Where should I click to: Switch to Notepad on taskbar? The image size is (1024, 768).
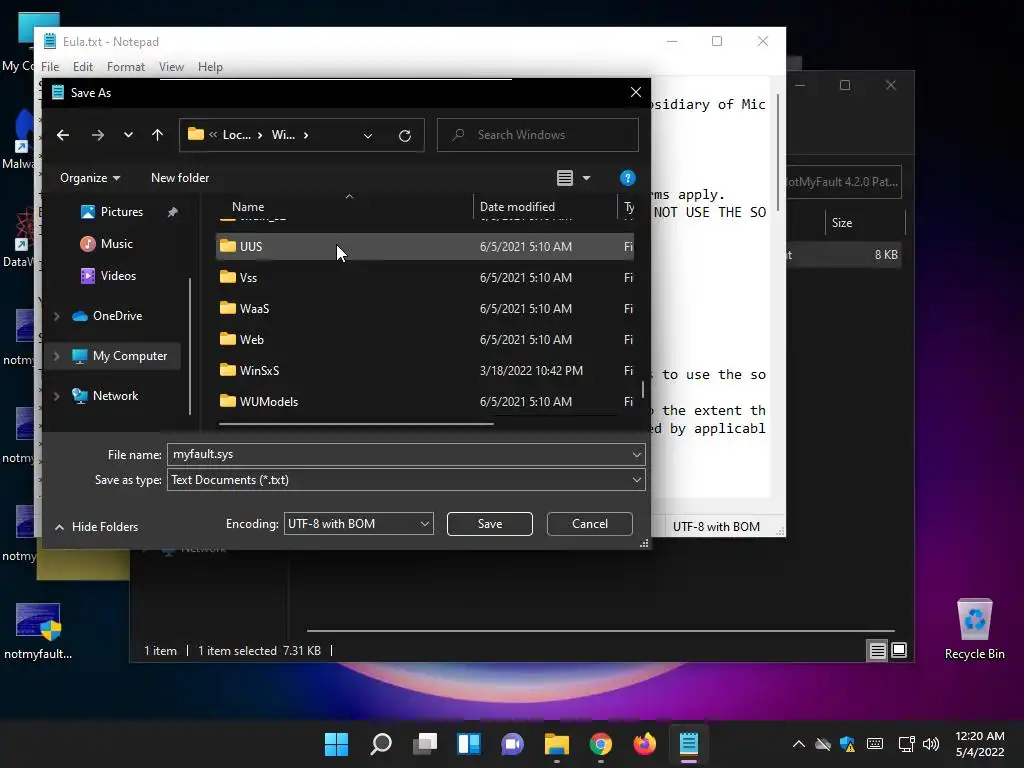pos(689,744)
